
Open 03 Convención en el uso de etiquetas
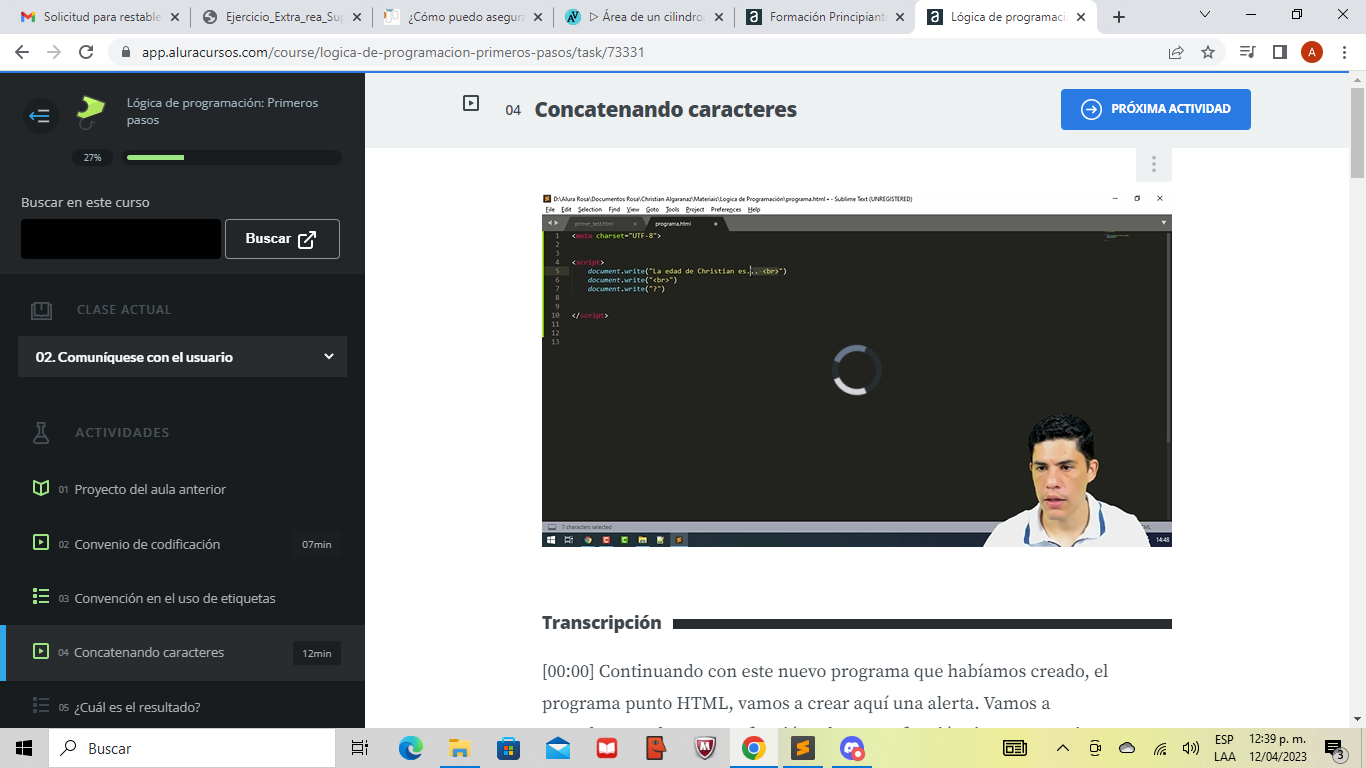coord(175,598)
